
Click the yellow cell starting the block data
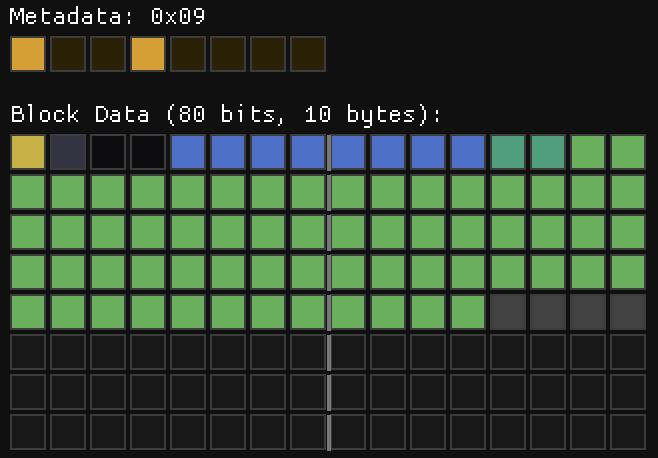click(28, 152)
